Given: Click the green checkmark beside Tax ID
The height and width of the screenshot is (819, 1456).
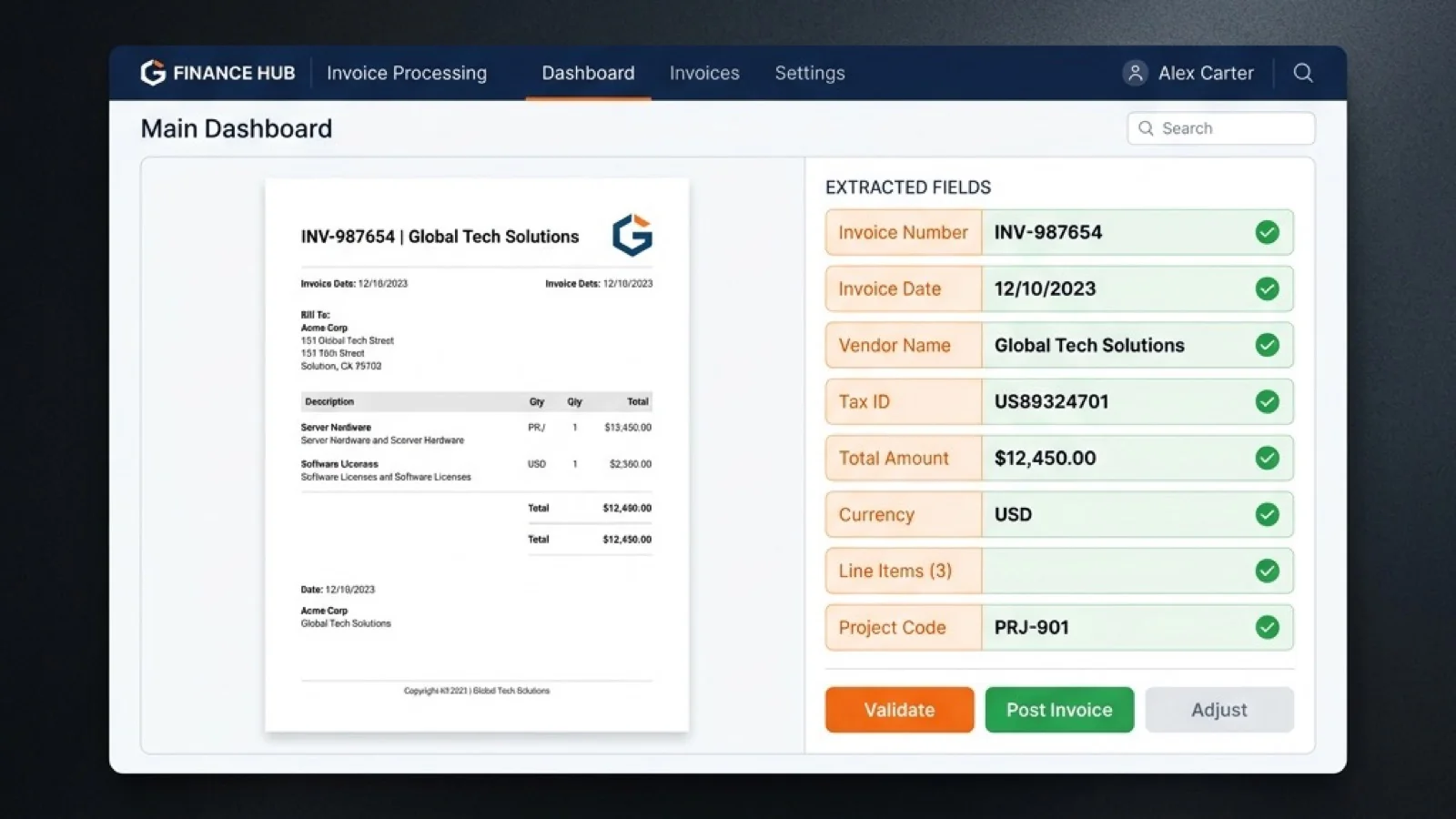Looking at the screenshot, I should point(1267,401).
